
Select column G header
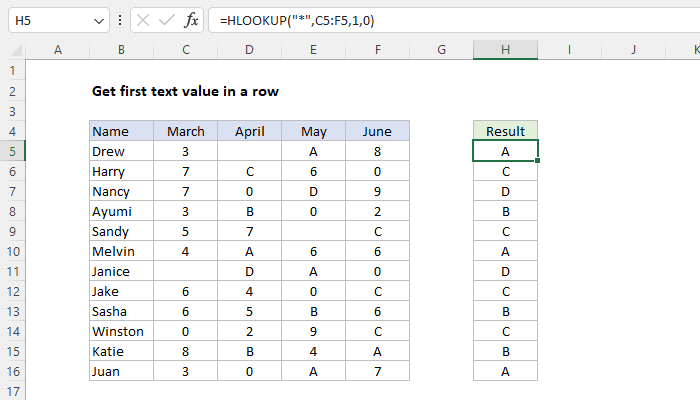(x=442, y=50)
